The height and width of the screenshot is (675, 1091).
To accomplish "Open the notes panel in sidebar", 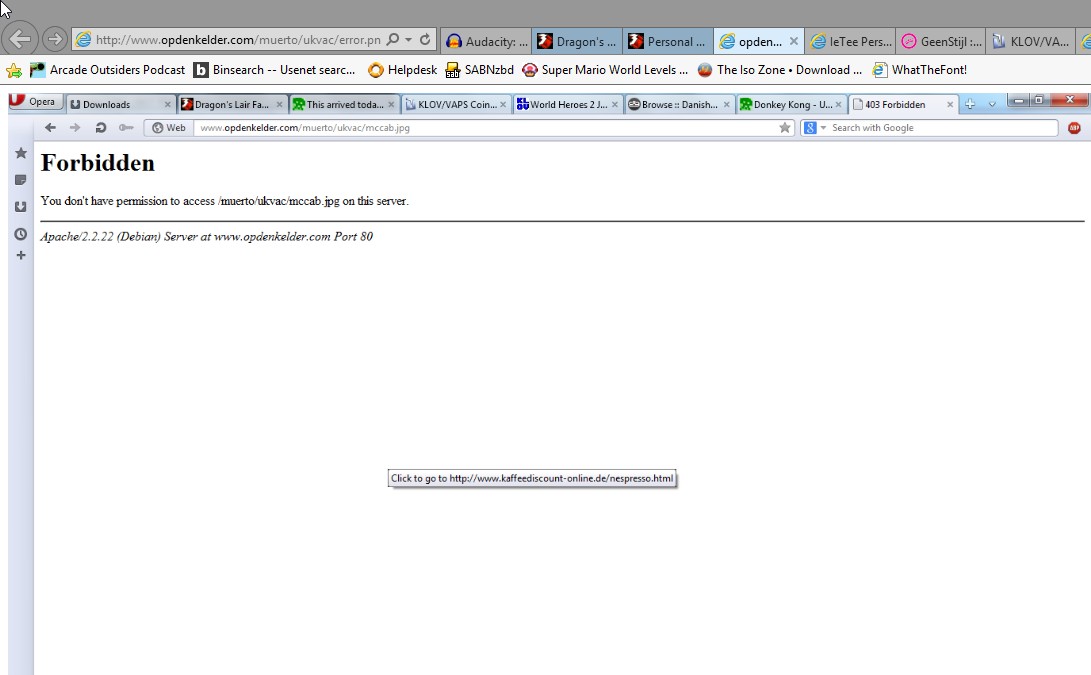I will pos(20,180).
